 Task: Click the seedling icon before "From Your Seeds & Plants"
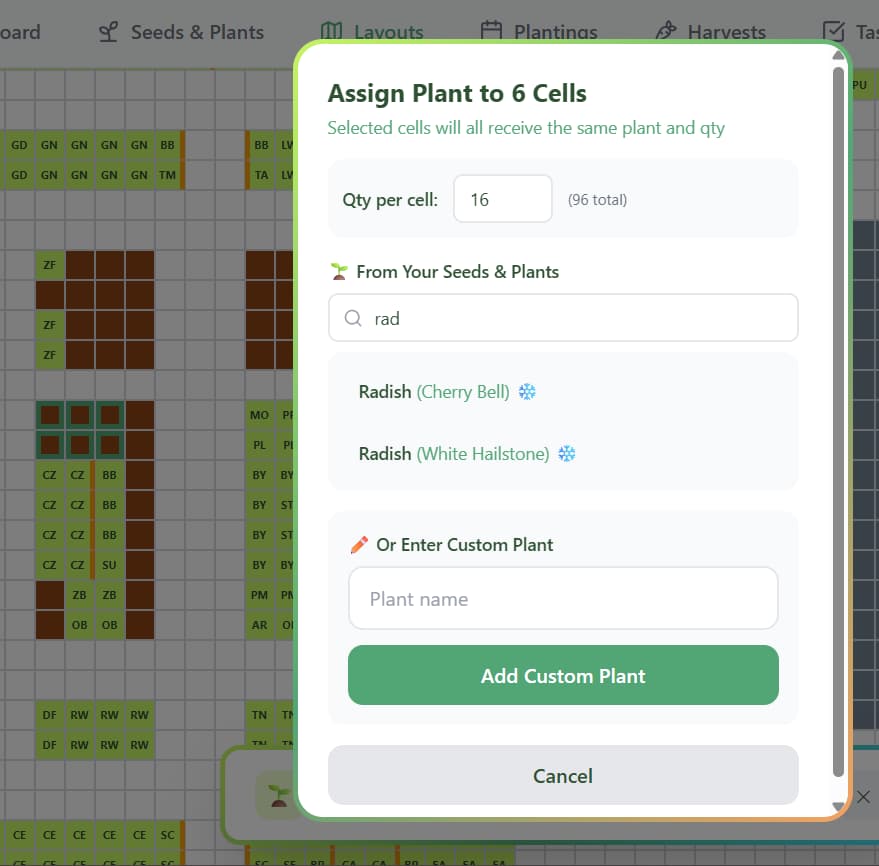(x=339, y=270)
